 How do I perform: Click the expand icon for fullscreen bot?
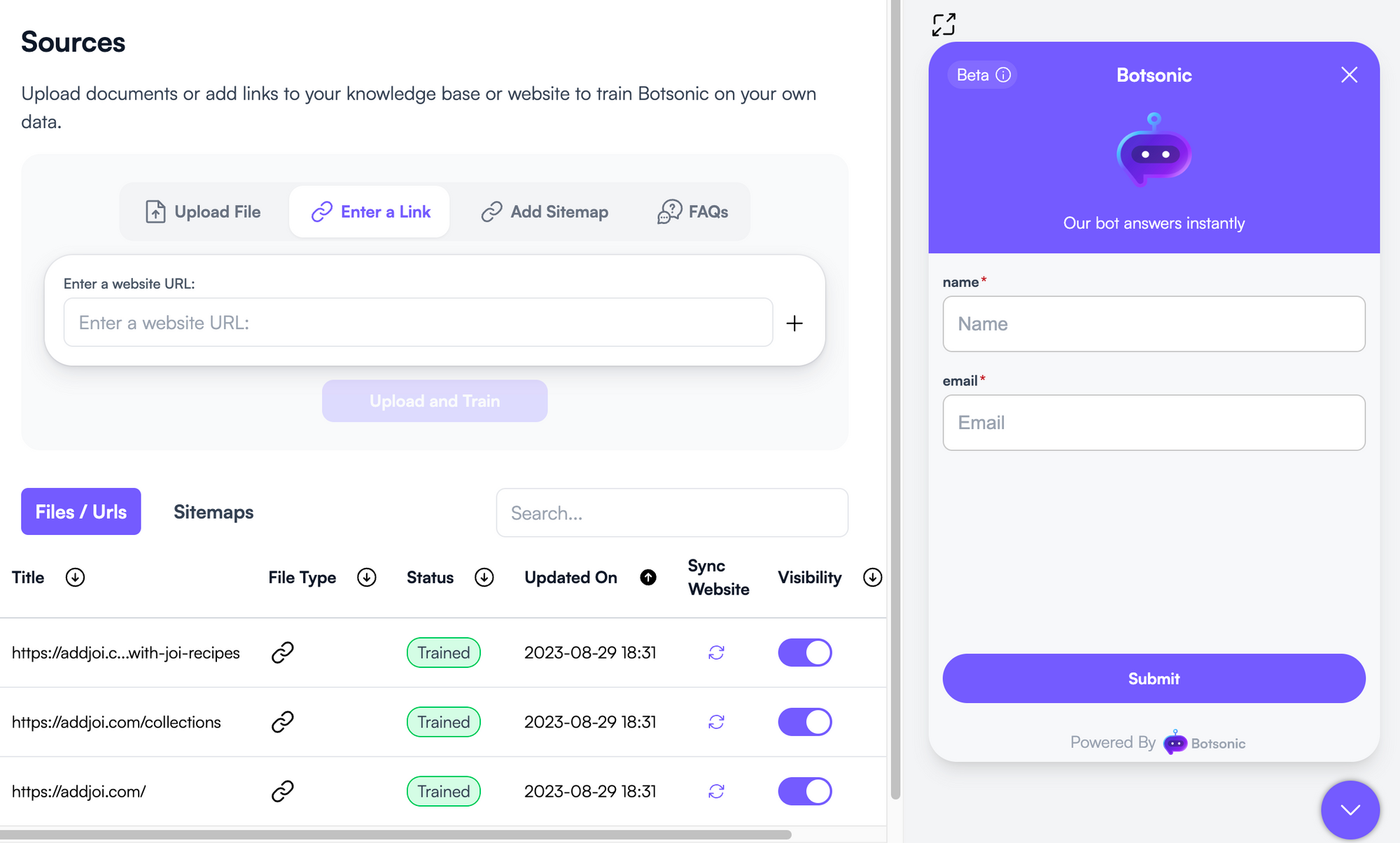coord(943,22)
